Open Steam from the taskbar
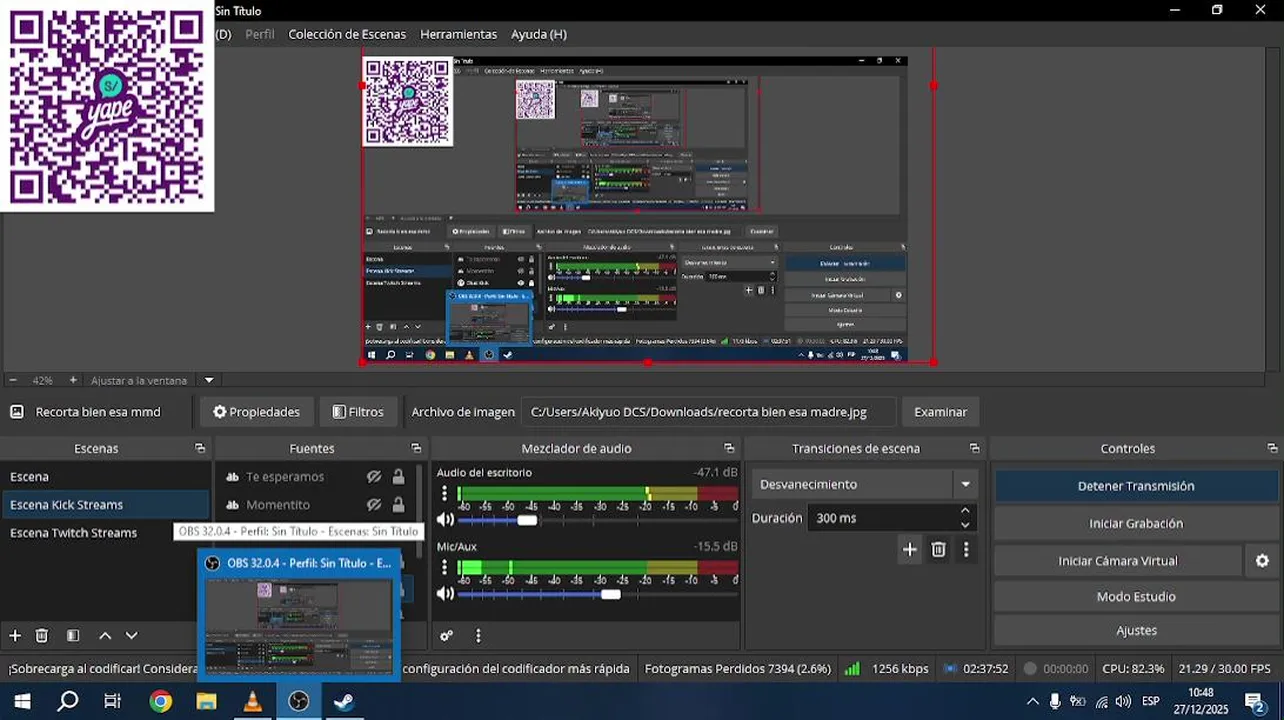The width and height of the screenshot is (1284, 720). point(344,701)
